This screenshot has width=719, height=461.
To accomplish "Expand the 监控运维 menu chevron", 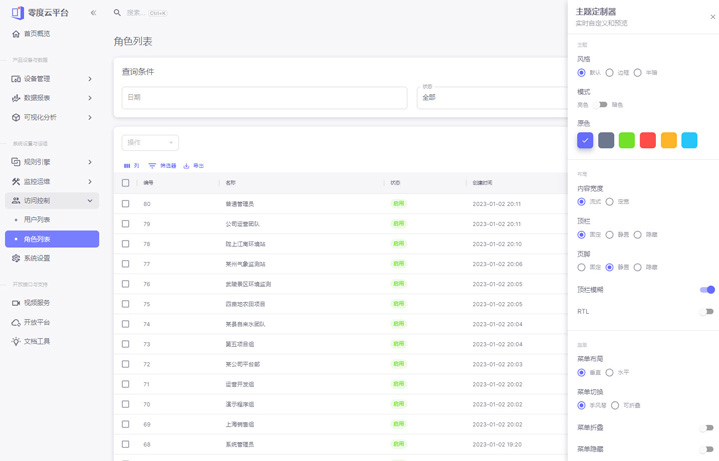I will [x=90, y=182].
